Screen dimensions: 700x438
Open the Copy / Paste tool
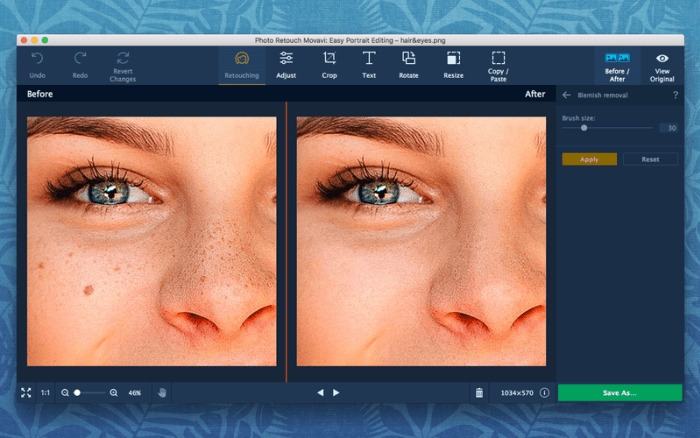(498, 67)
